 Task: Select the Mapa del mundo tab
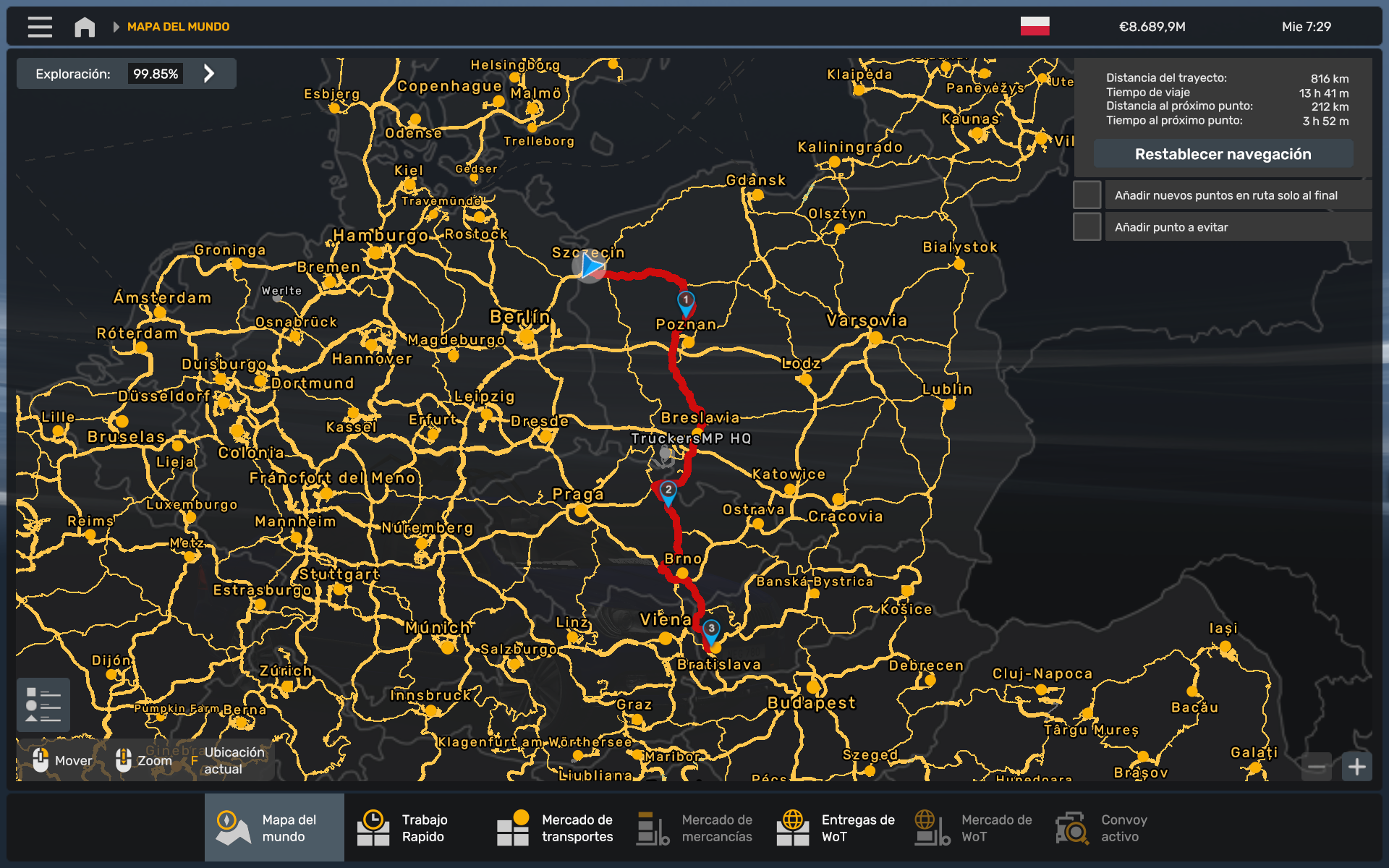pos(274,827)
